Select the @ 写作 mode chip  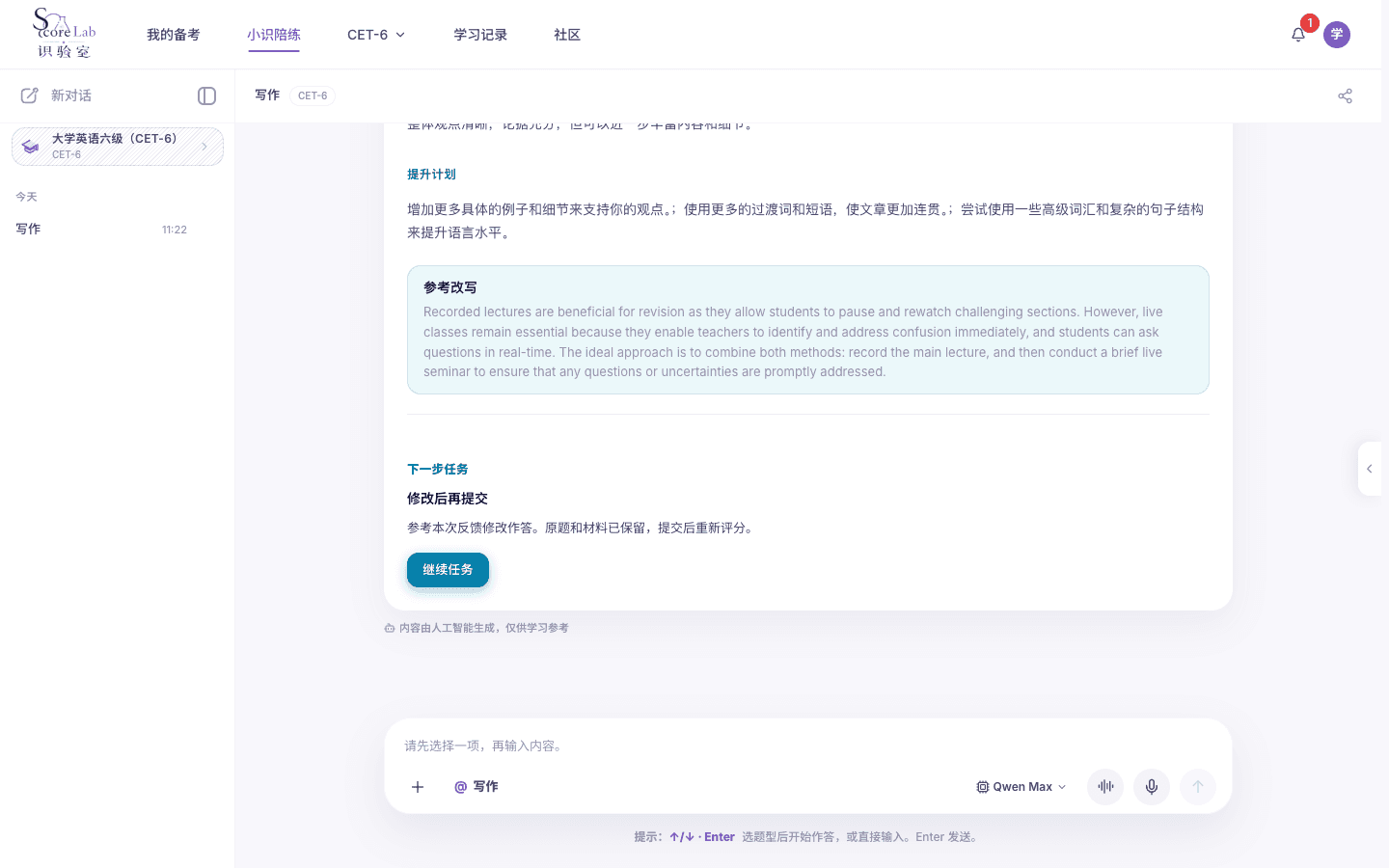(x=477, y=787)
